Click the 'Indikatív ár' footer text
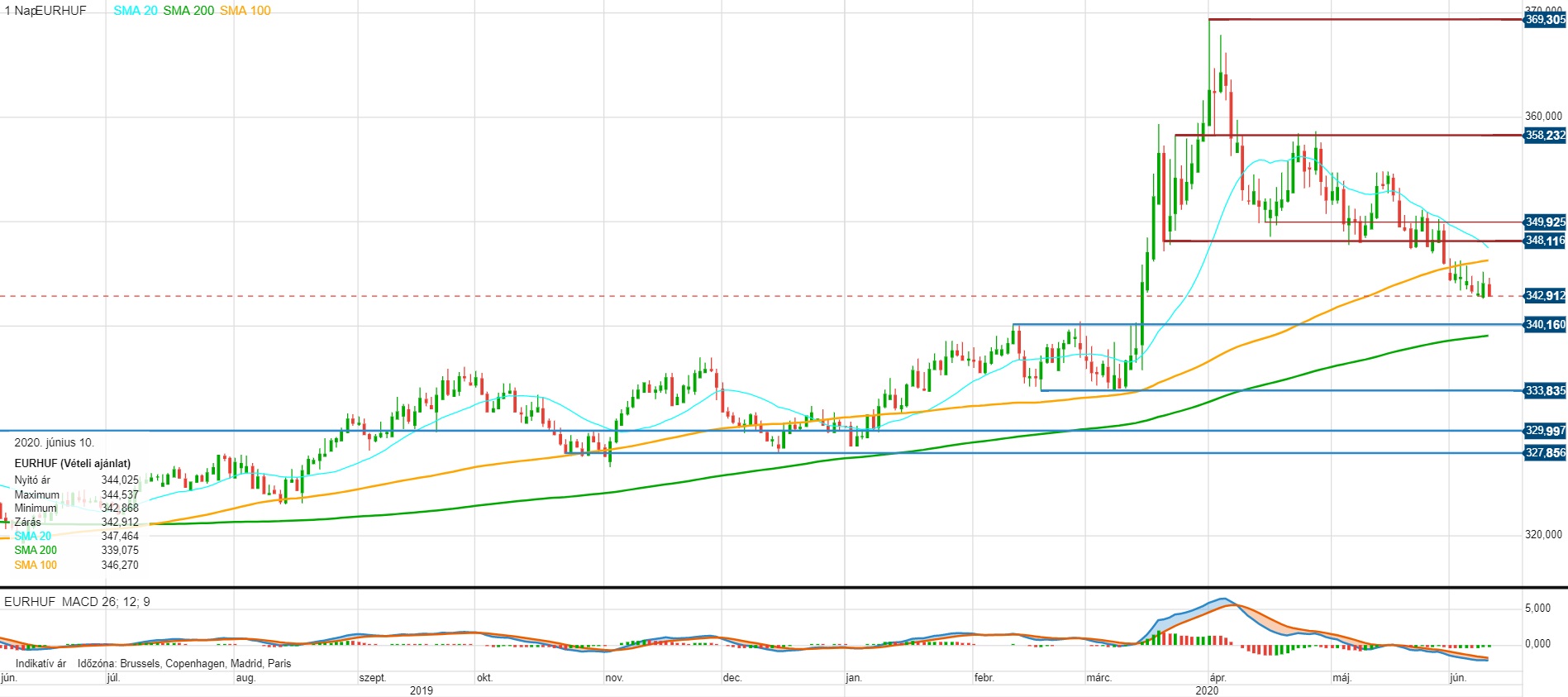The image size is (1568, 697). click(x=41, y=663)
